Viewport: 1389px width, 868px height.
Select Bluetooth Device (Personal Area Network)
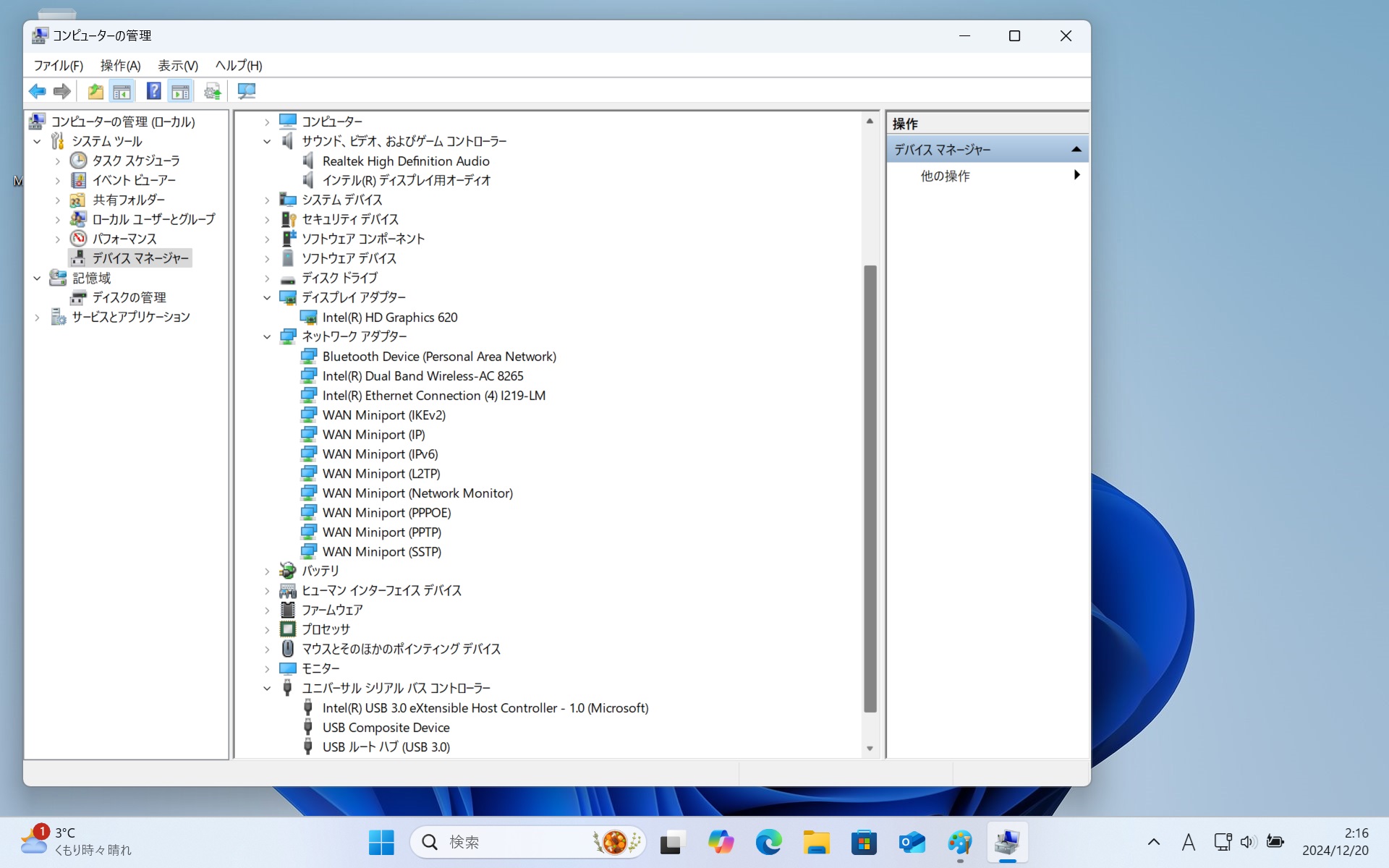pos(439,357)
